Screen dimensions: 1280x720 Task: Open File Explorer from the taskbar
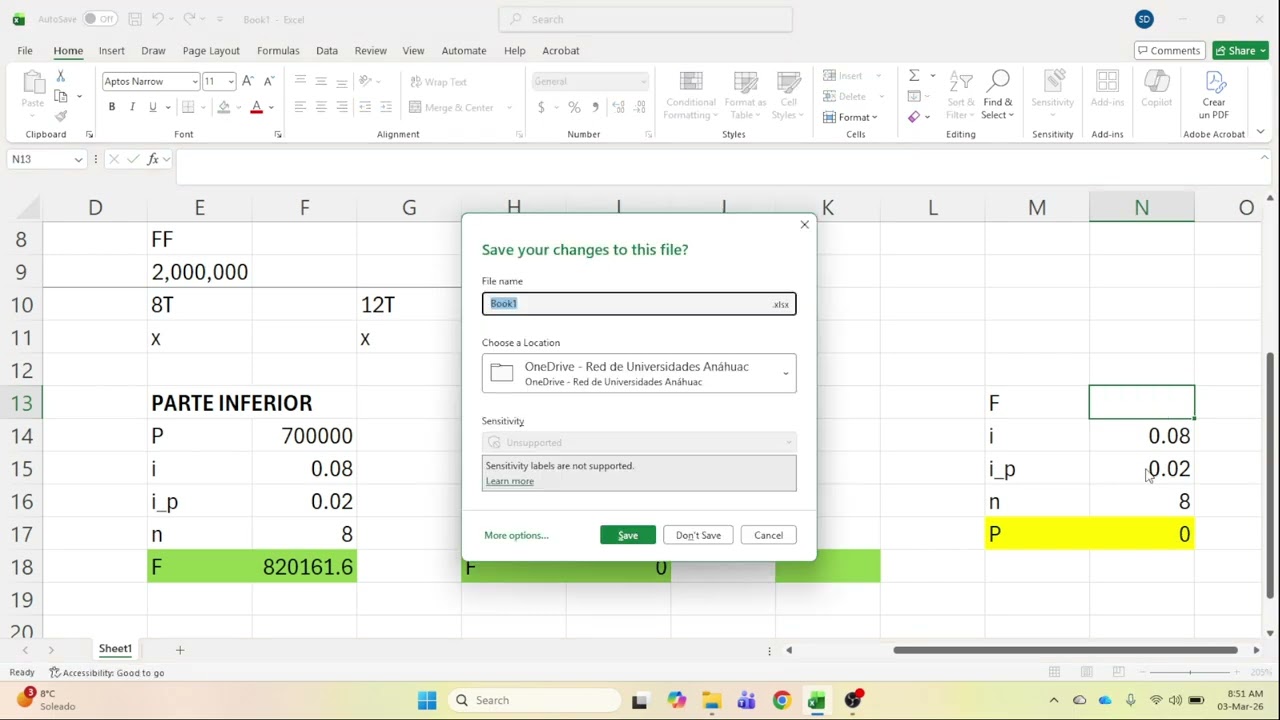tap(711, 700)
